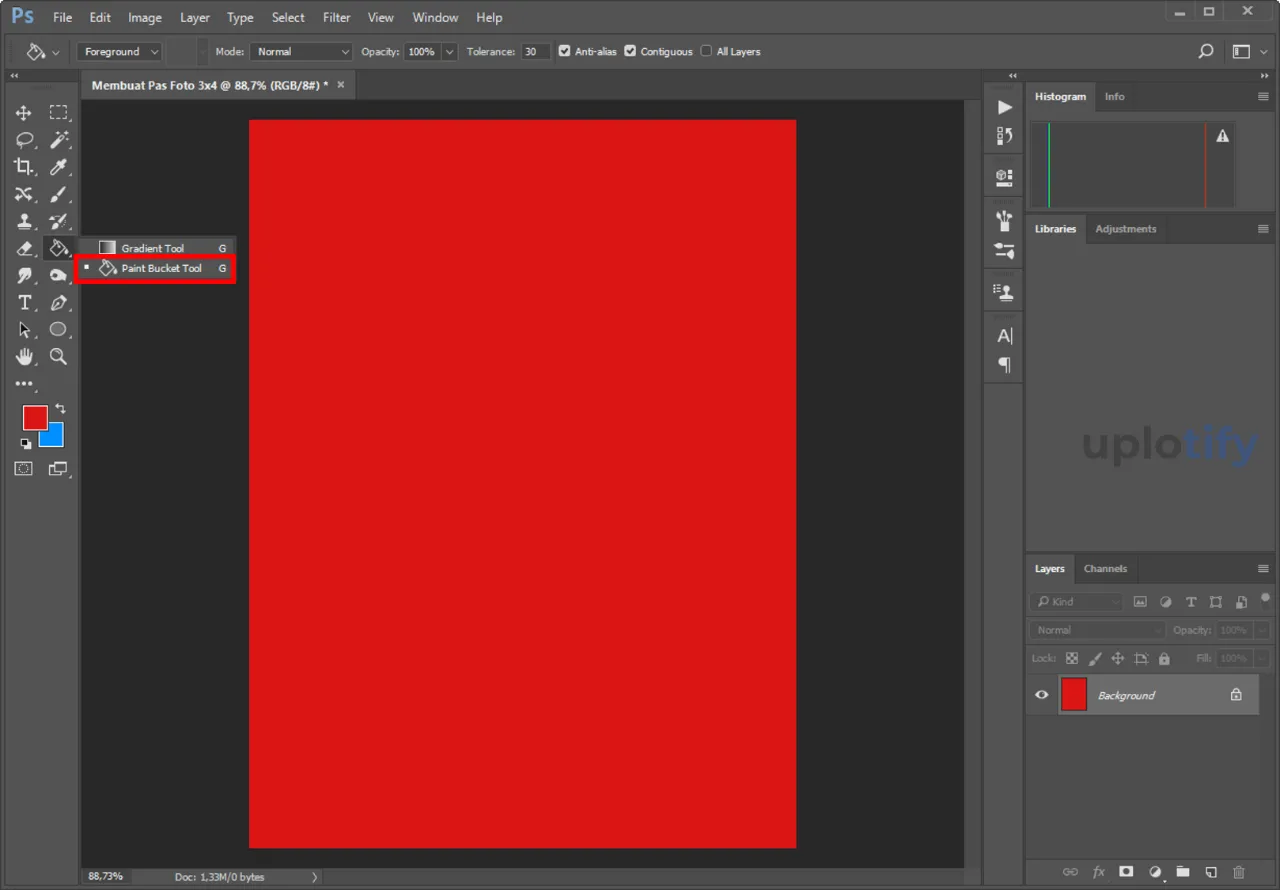Switch to the Channels tab

pyautogui.click(x=1105, y=568)
